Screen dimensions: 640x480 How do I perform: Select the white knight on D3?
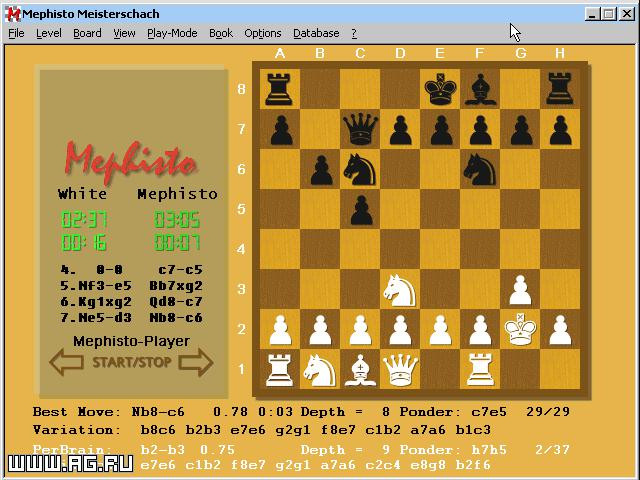pos(400,290)
